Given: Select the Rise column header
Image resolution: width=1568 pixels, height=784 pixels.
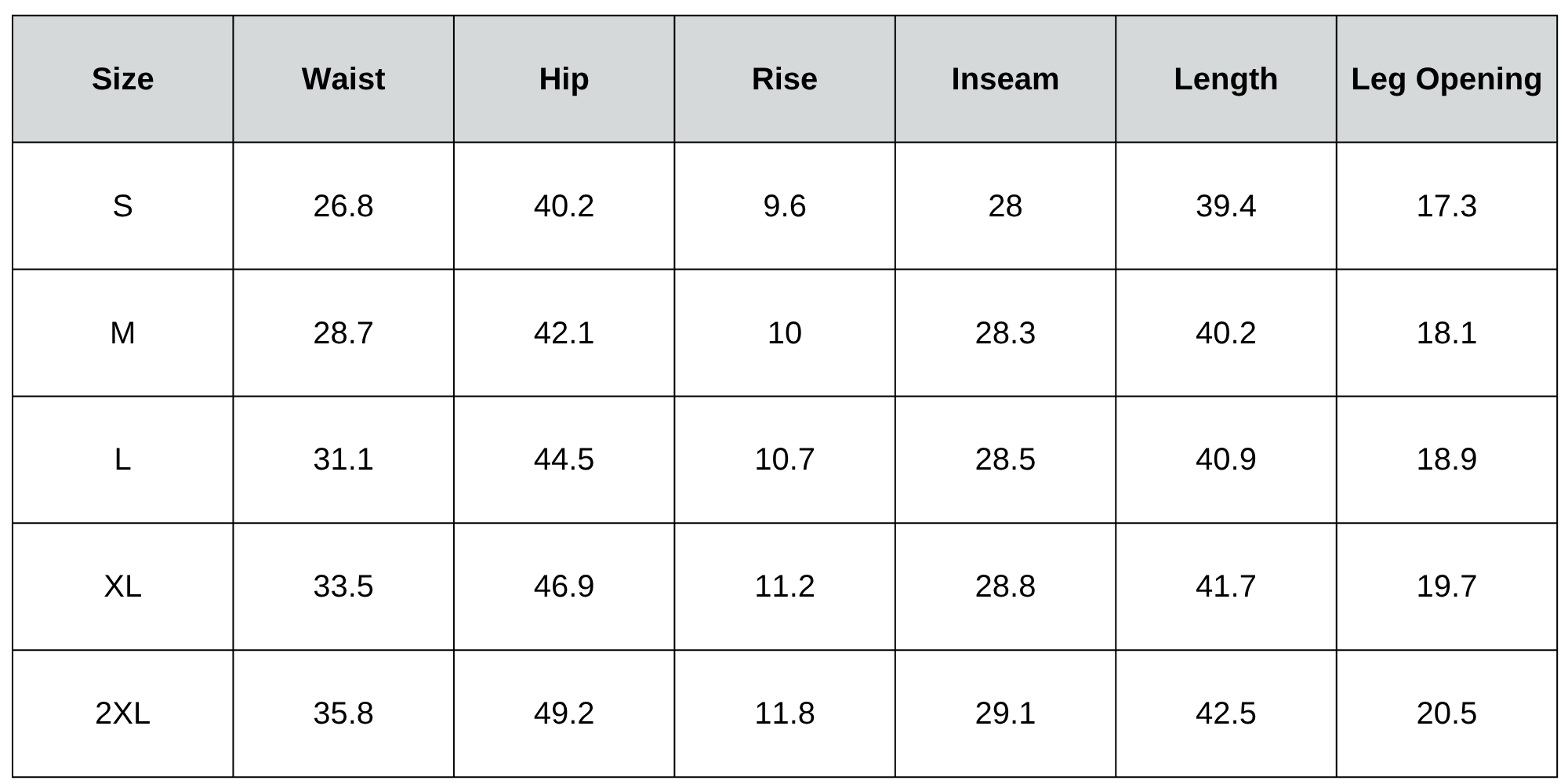Looking at the screenshot, I should pos(784,79).
